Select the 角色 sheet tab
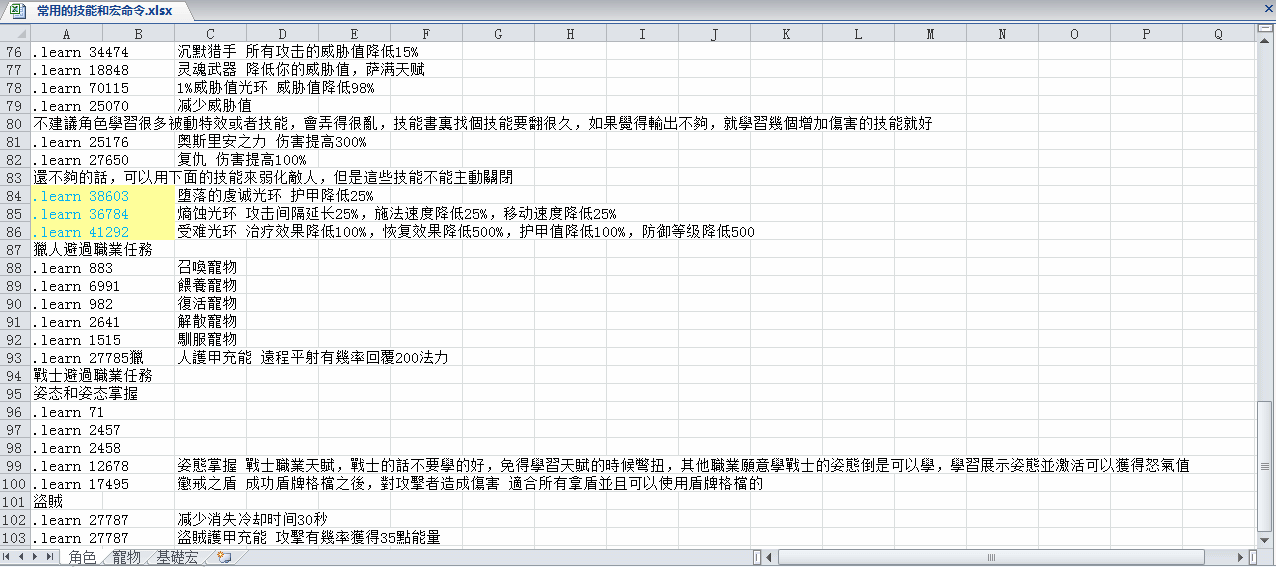Viewport: 1276px width, 567px height. coord(82,557)
